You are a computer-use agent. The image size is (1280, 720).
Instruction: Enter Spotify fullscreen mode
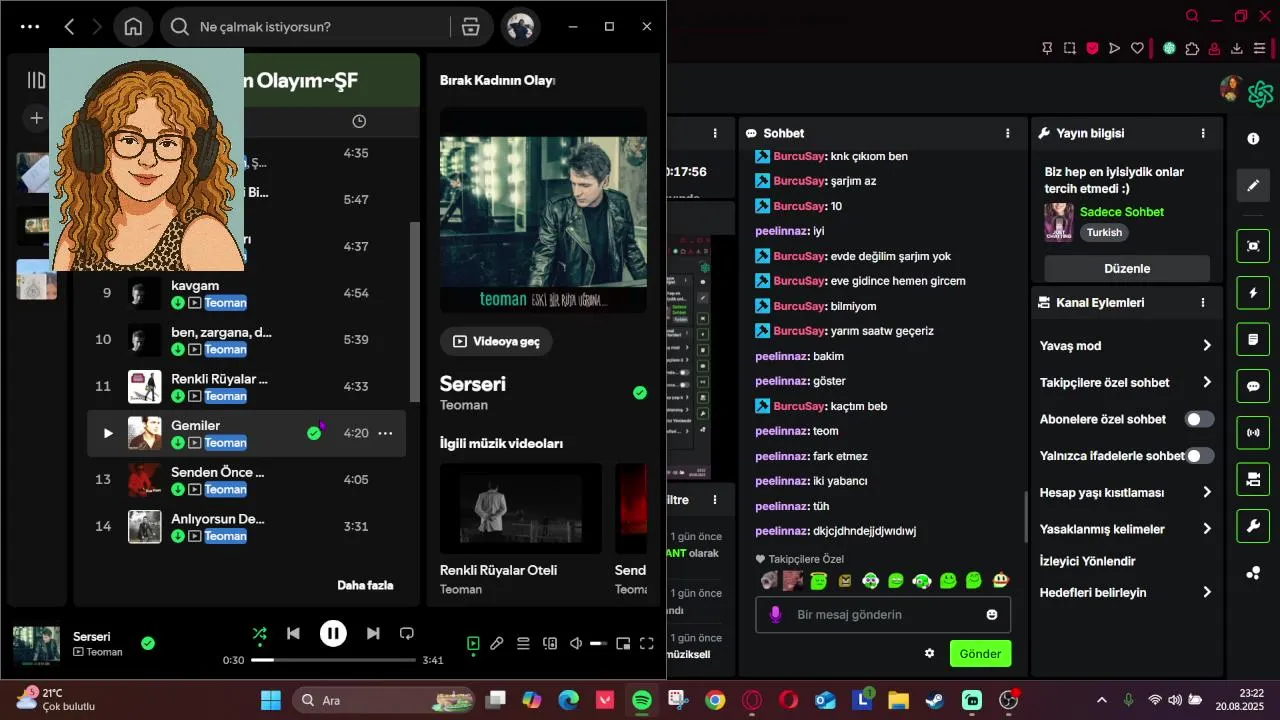tap(647, 643)
